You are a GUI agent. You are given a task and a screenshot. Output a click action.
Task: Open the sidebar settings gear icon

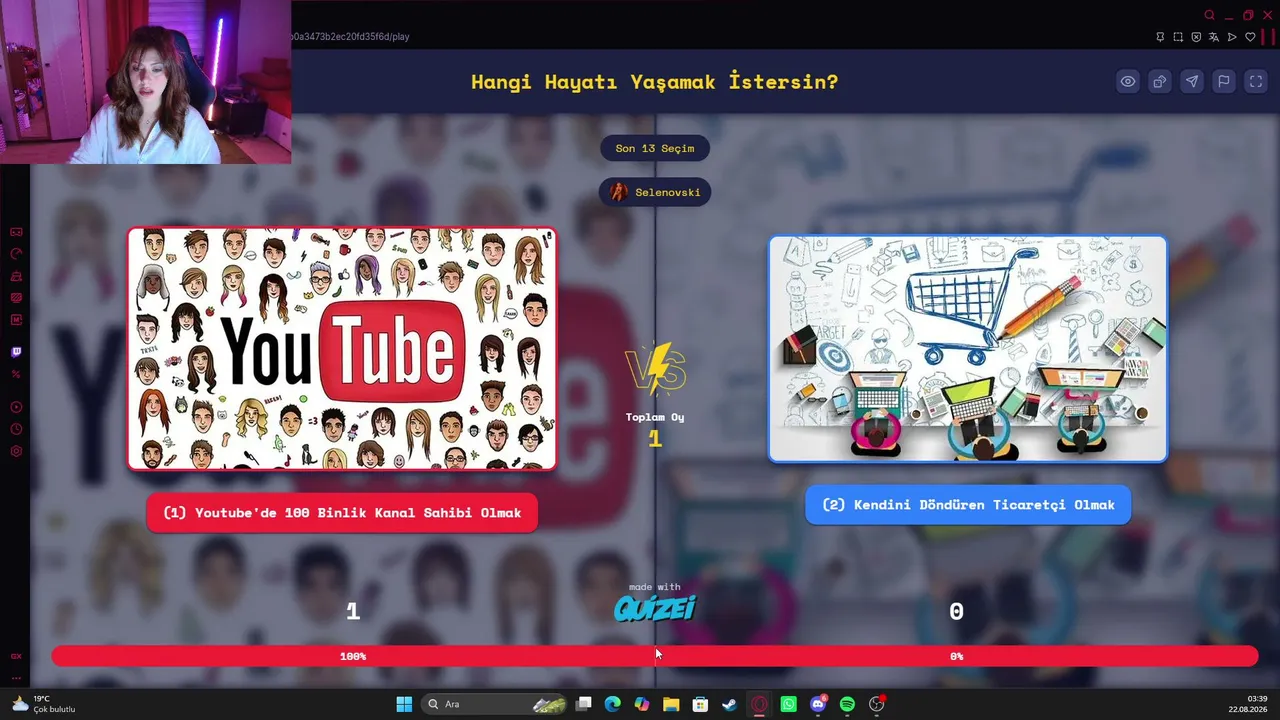pyautogui.click(x=16, y=451)
